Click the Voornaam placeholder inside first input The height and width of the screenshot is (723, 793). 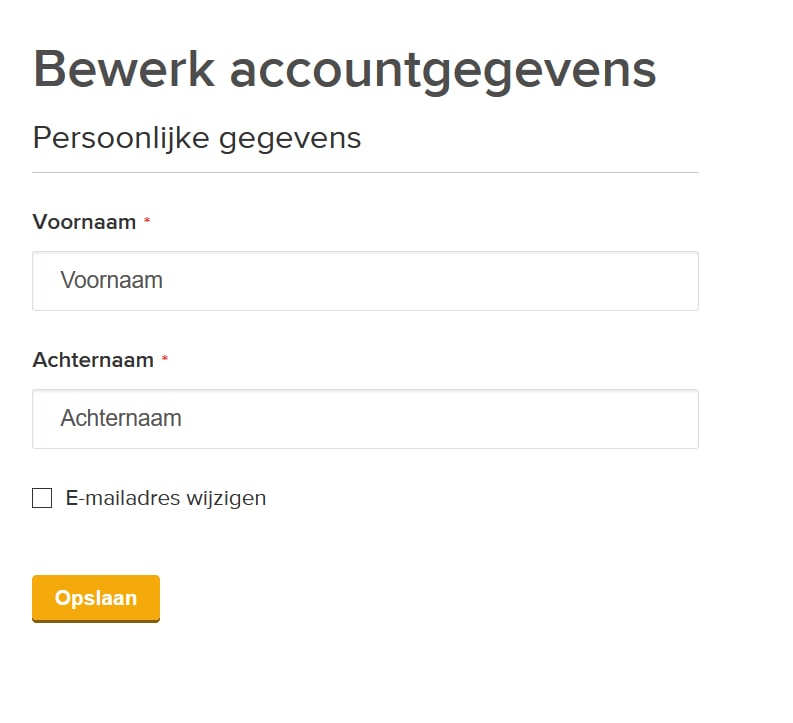pos(111,281)
